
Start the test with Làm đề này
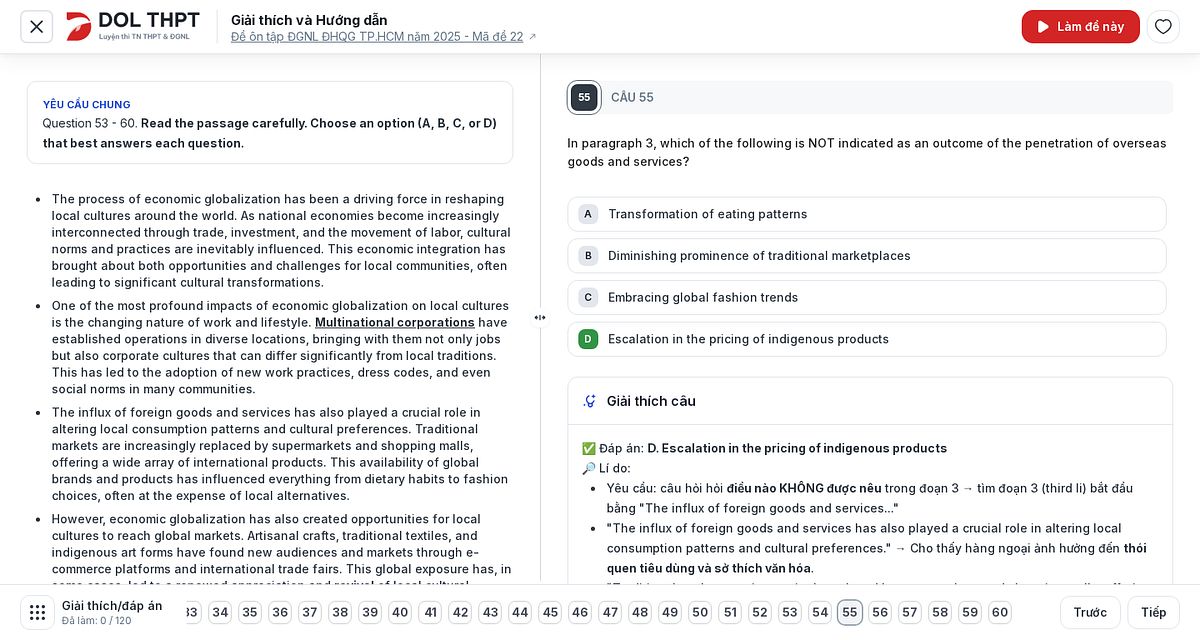pos(1080,27)
